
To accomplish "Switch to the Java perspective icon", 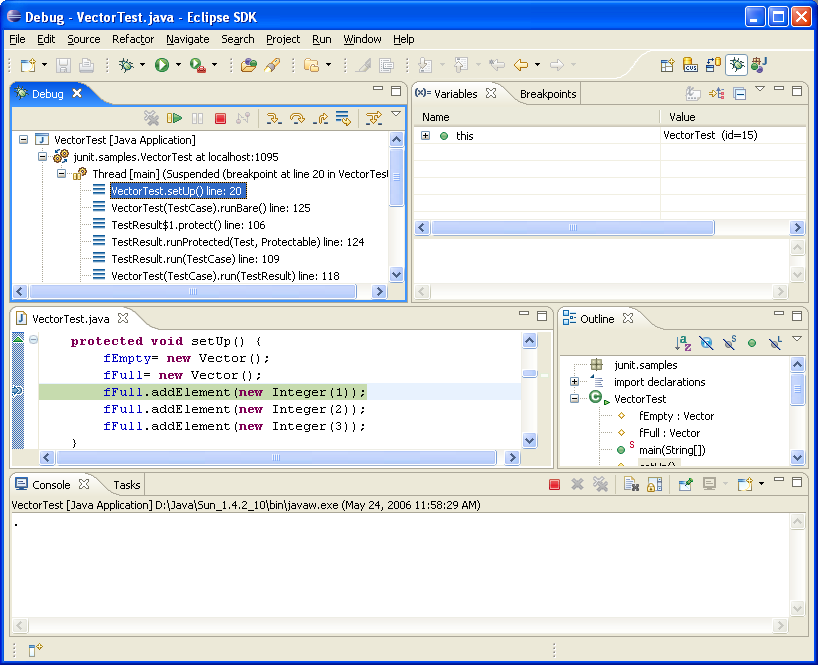I will 759,65.
